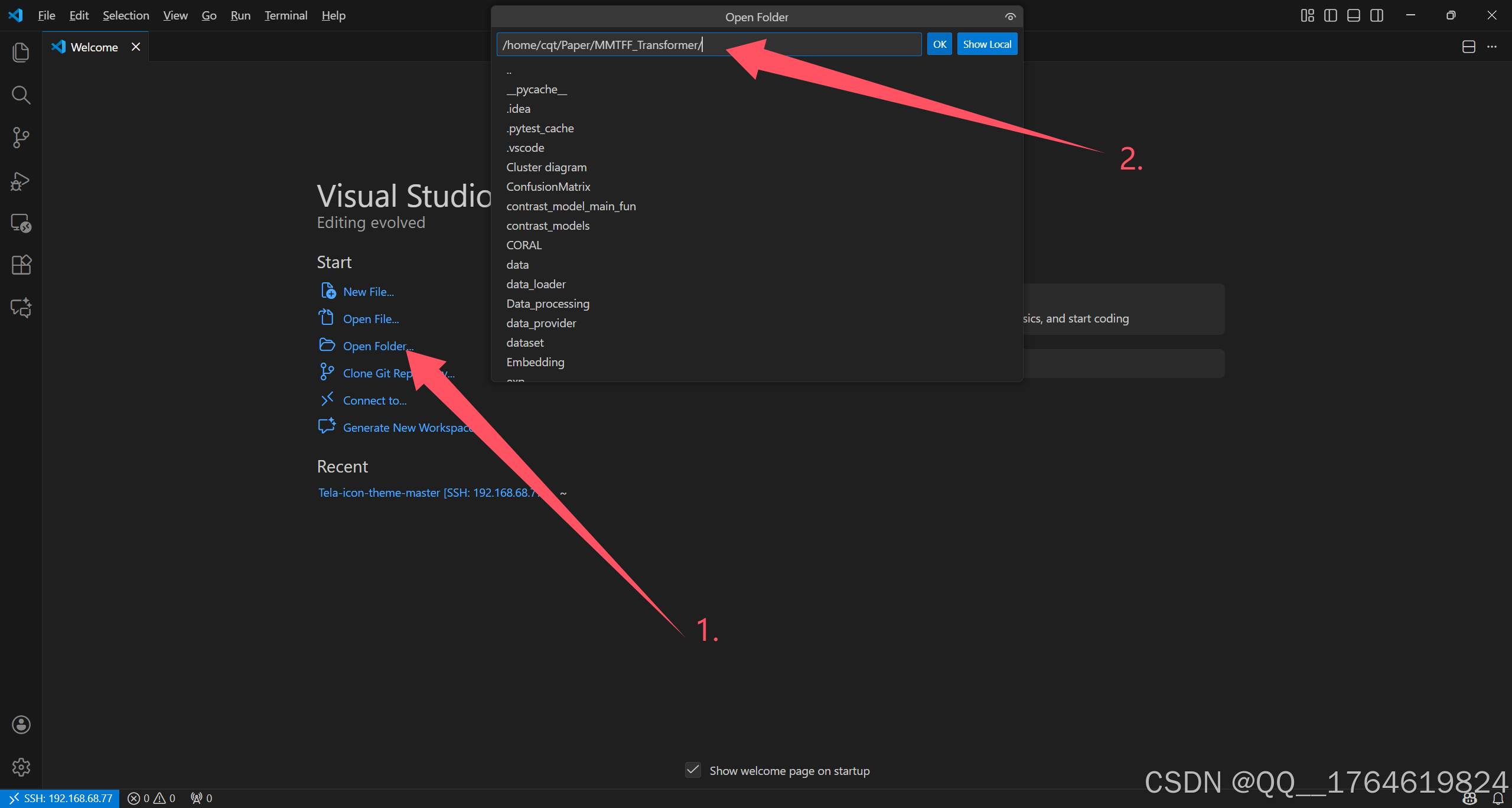Open Source Control view icon
This screenshot has height=808, width=1512.
point(21,138)
